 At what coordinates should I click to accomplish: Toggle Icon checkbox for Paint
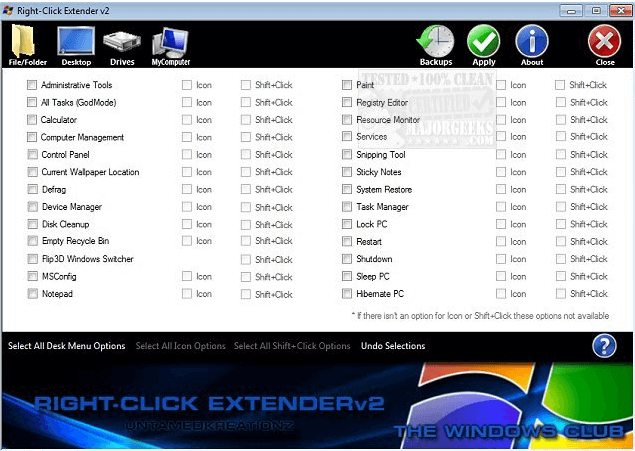point(501,85)
